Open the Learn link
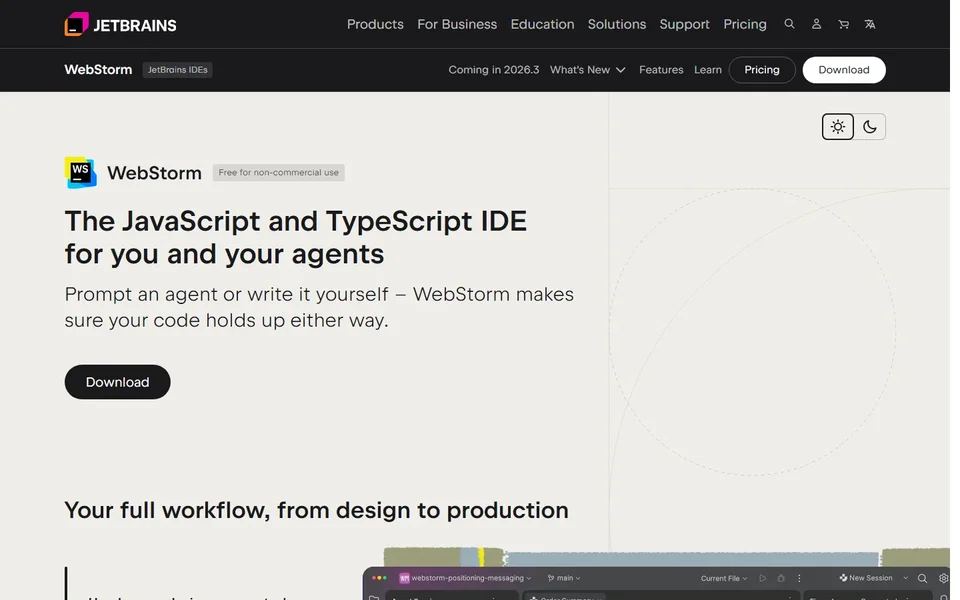This screenshot has height=600, width=960. 708,70
